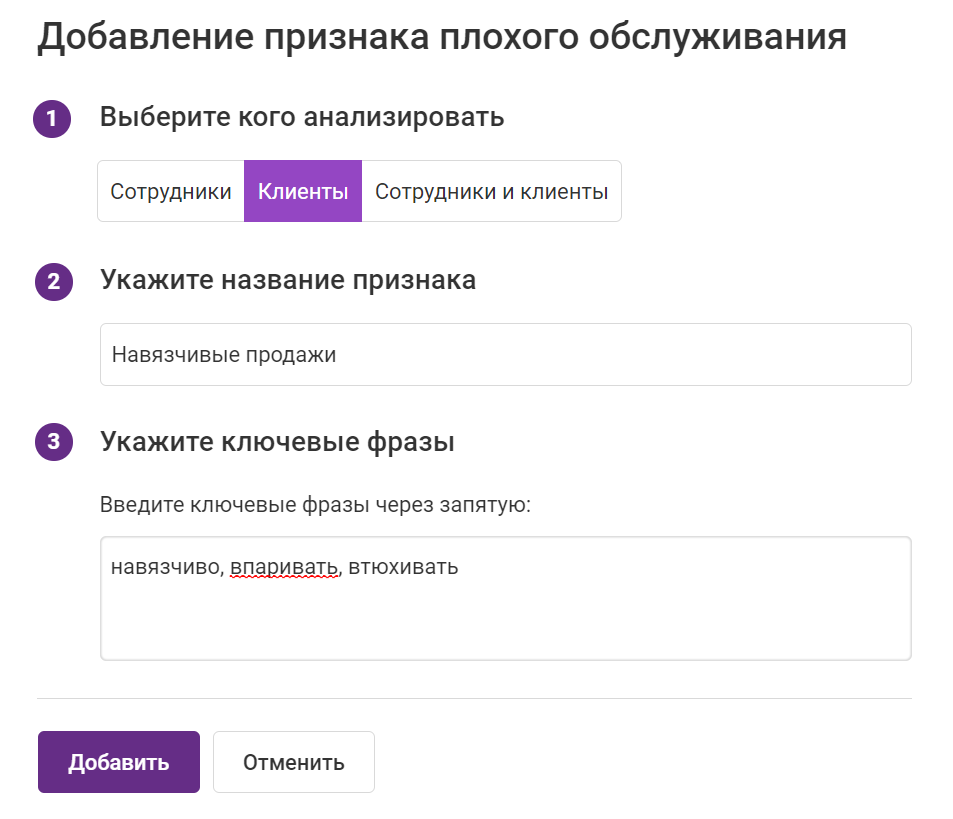Click the page title "Добавление признака плохого обслуживания"
Image resolution: width=953 pixels, height=819 pixels.
[442, 37]
